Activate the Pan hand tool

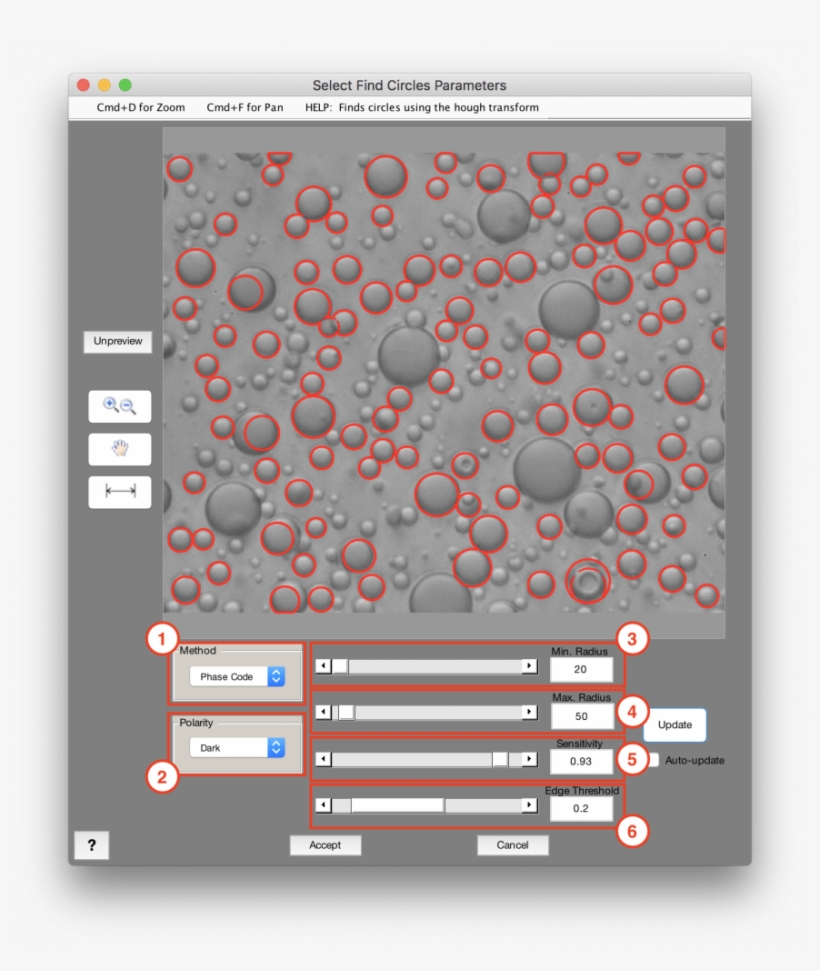click(x=120, y=449)
